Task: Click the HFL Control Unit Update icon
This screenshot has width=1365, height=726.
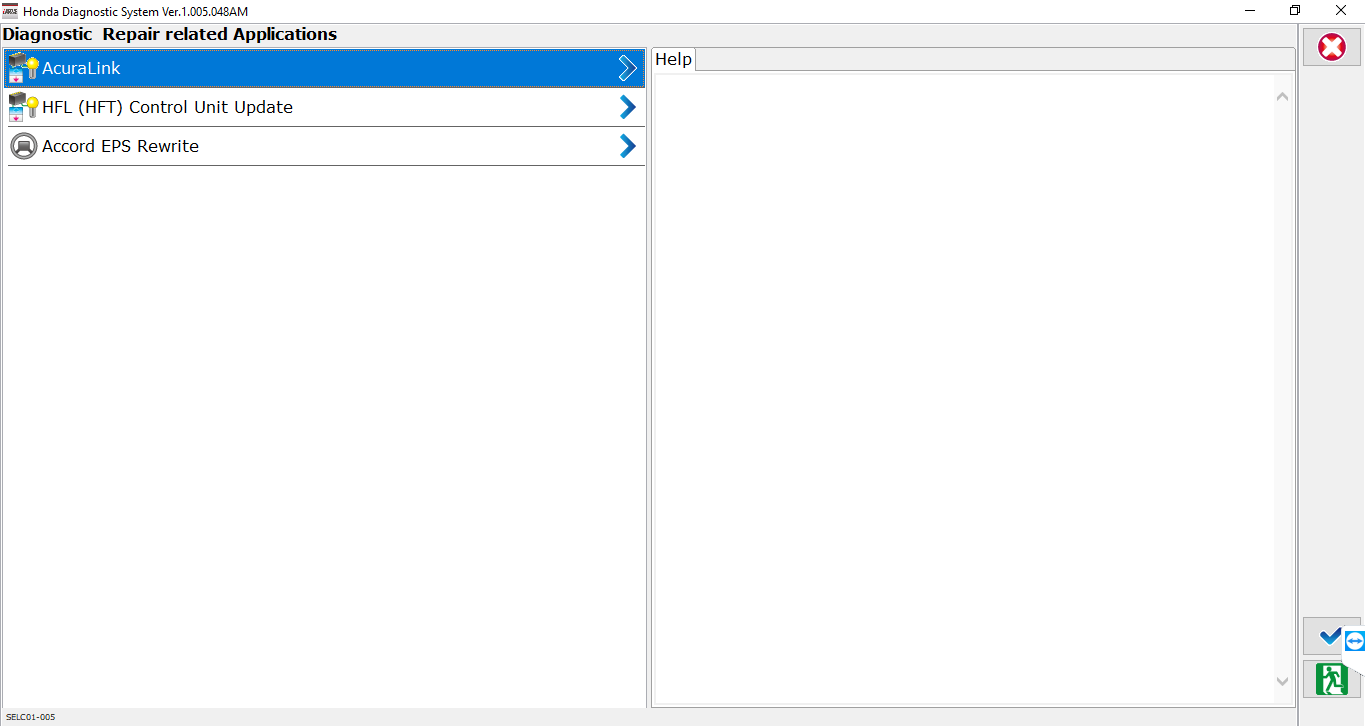Action: click(x=23, y=107)
